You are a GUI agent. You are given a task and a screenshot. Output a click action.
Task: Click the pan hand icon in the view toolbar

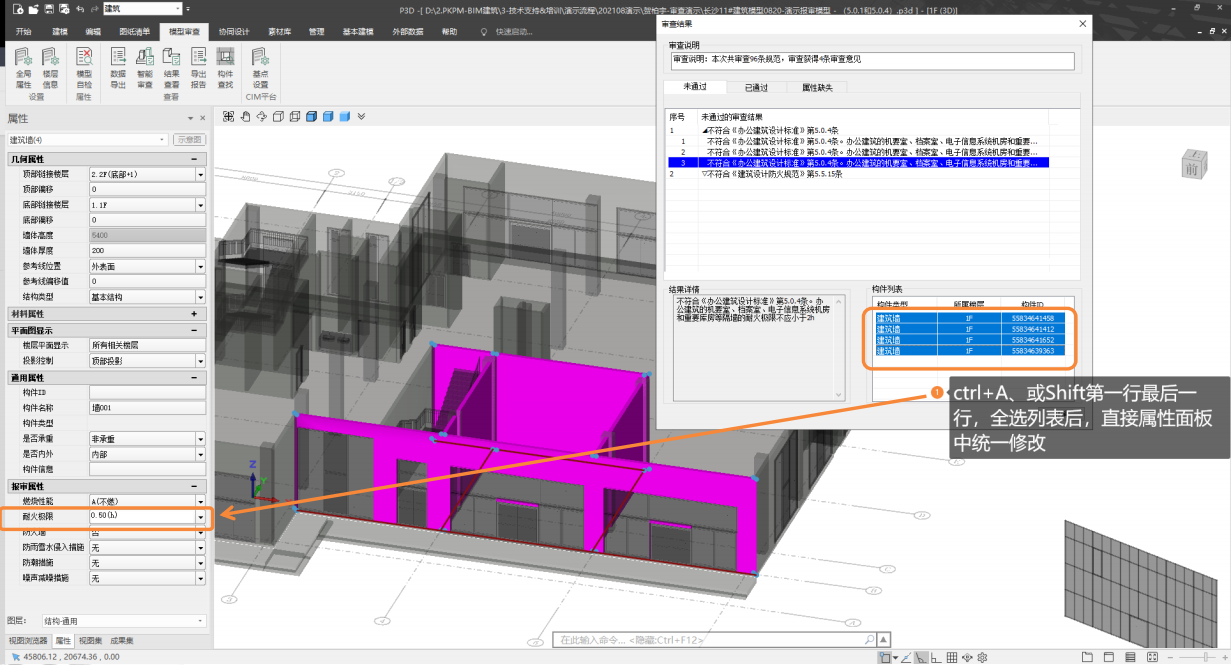(244, 117)
